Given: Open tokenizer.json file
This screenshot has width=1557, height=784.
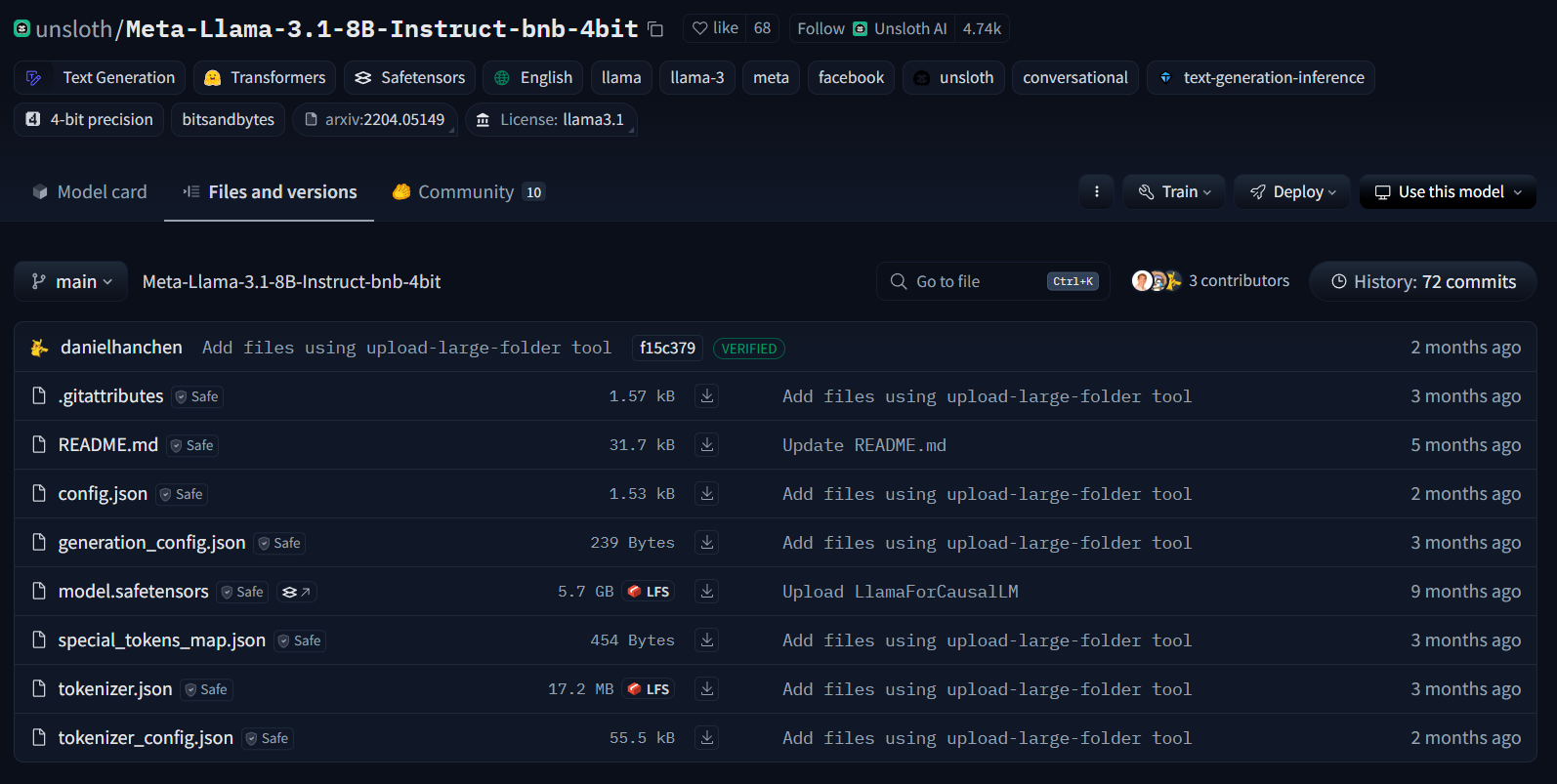Looking at the screenshot, I should [x=115, y=688].
